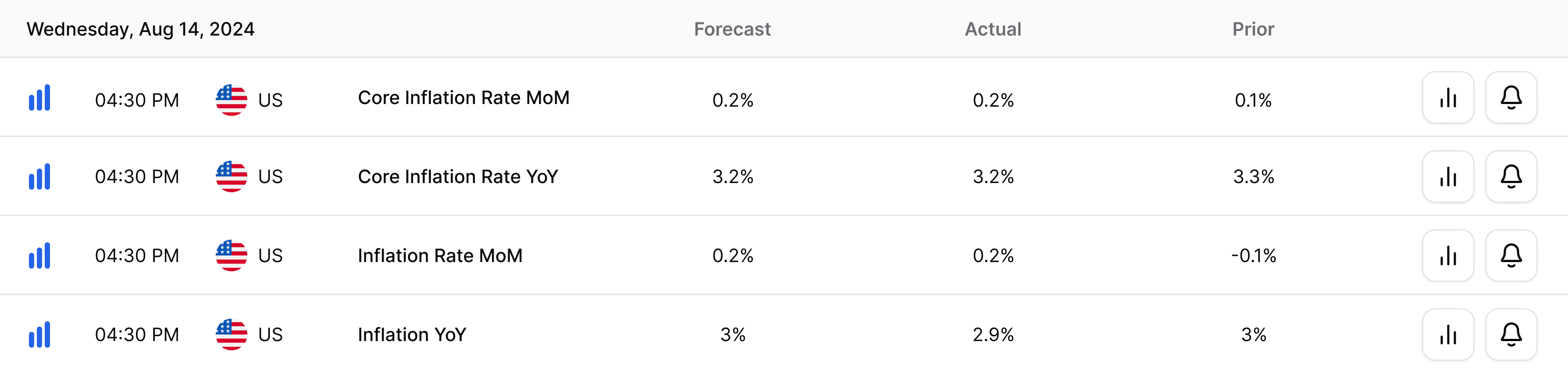Click the Prior column header
The height and width of the screenshot is (374, 1568).
pos(1253,29)
